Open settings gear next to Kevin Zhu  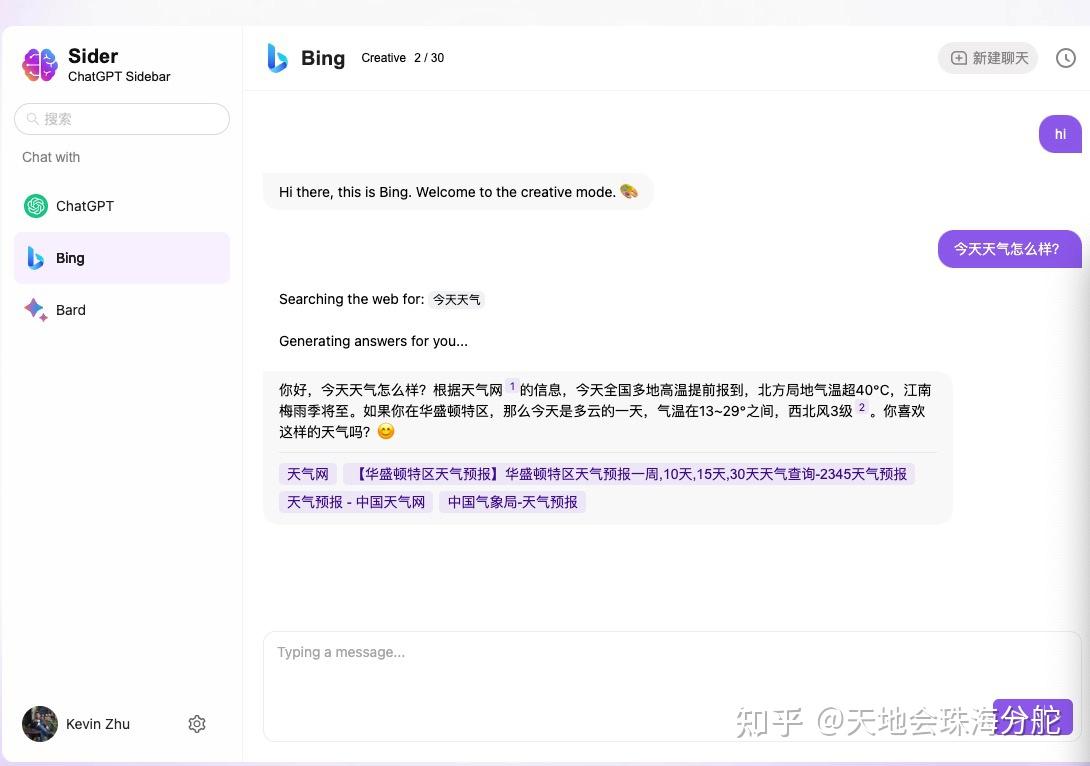pyautogui.click(x=197, y=723)
